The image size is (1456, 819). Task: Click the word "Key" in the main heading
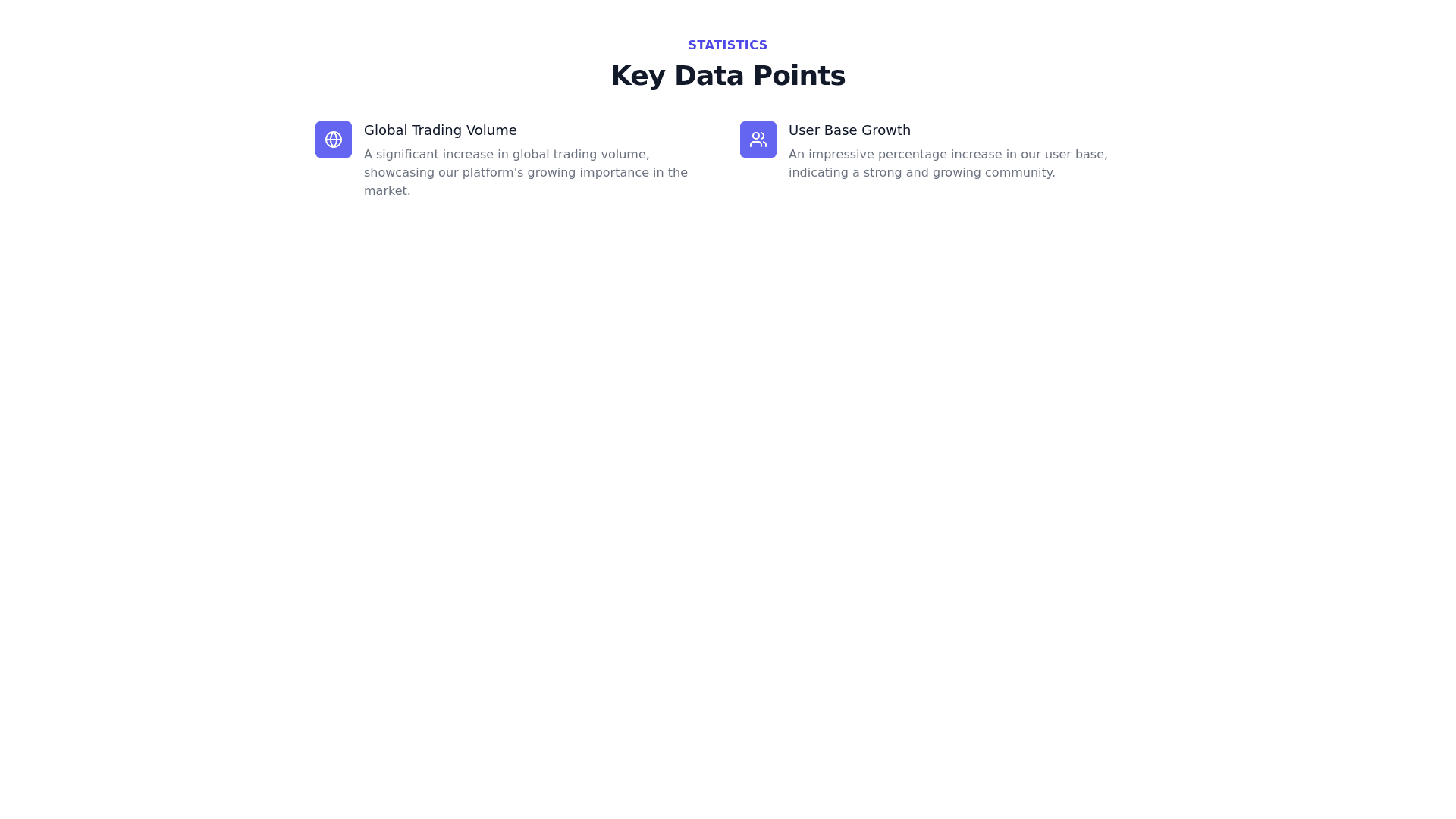pyautogui.click(x=638, y=76)
